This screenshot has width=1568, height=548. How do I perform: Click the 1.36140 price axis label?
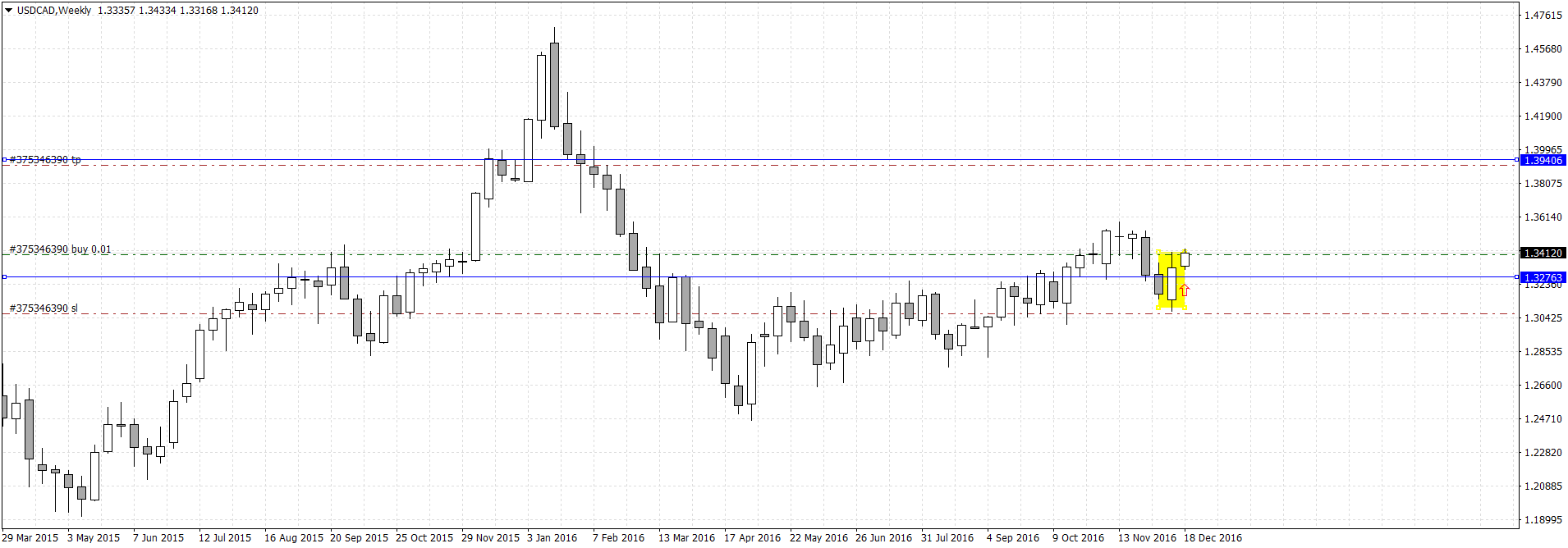pos(1543,217)
